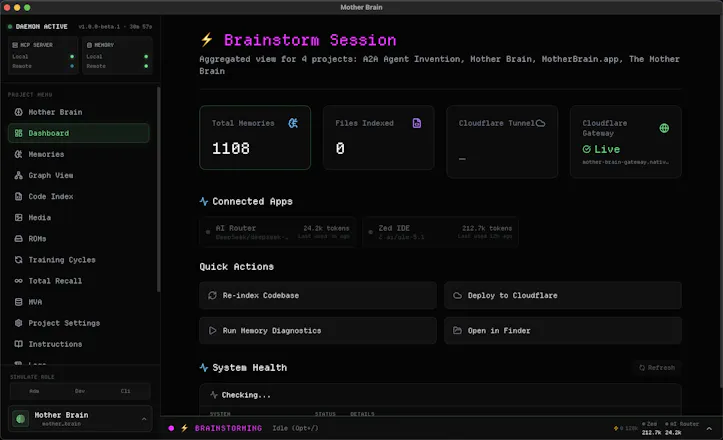Click the Training Cycles loop icon

point(18,260)
